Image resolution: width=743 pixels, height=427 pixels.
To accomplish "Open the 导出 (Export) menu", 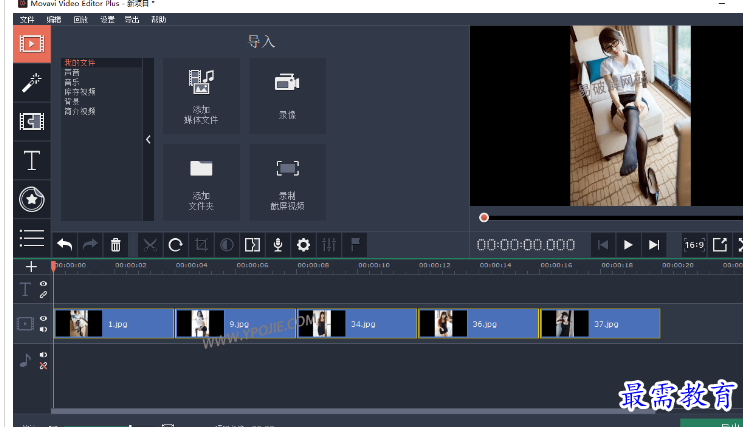I will click(132, 19).
